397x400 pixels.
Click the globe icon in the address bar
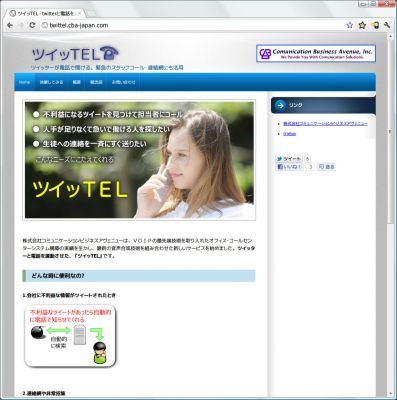pyautogui.click(x=45, y=25)
